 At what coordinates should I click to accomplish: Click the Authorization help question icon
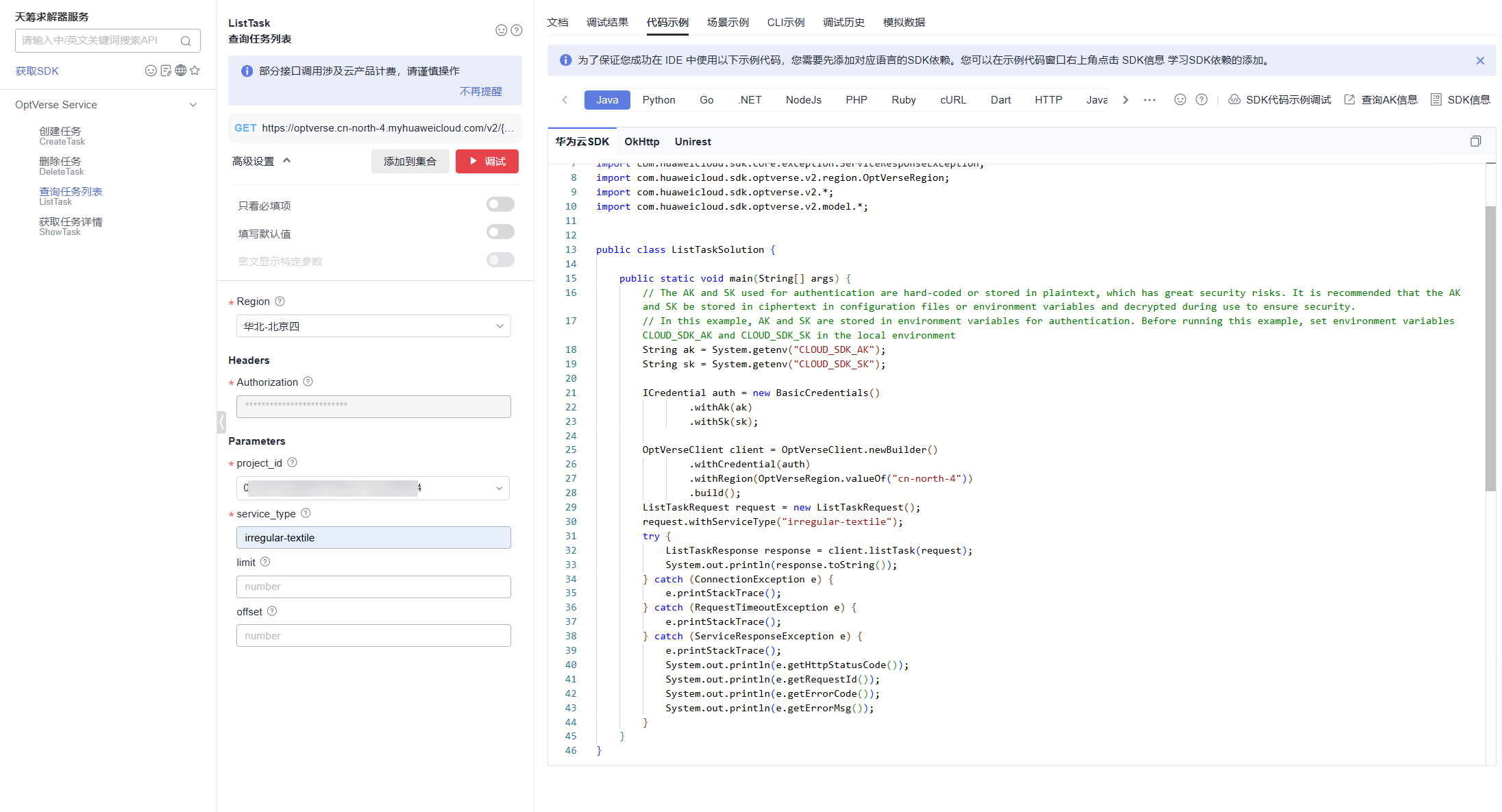[x=308, y=382]
